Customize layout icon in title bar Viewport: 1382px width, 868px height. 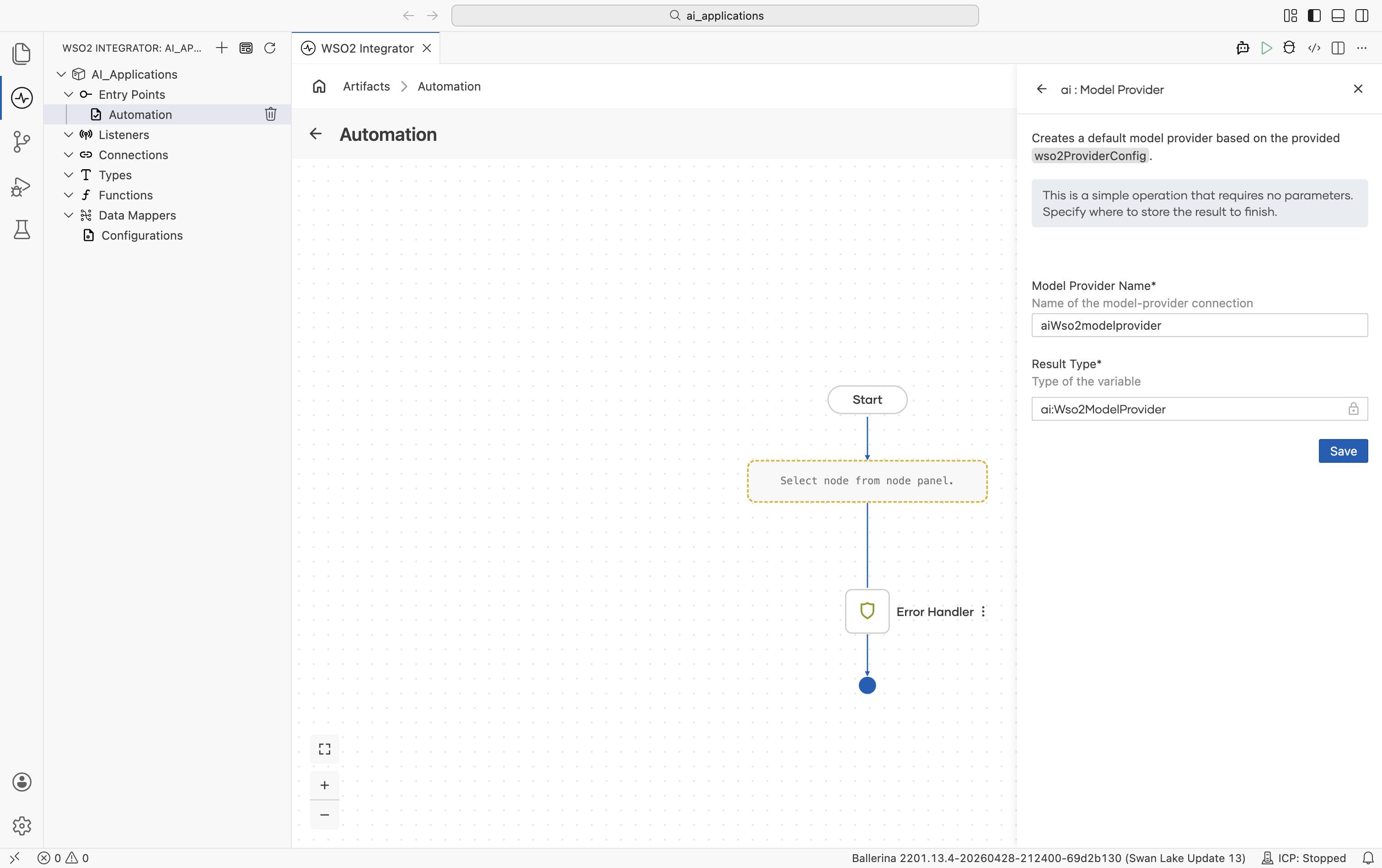tap(1290, 16)
